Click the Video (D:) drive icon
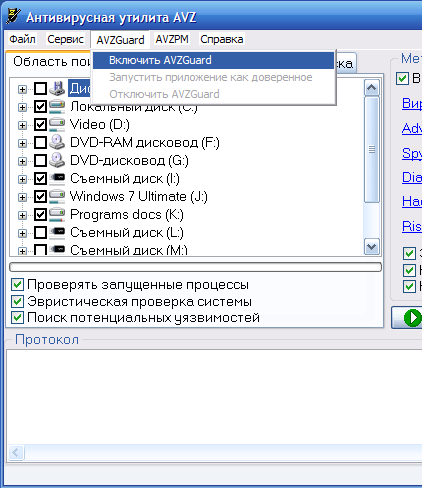 pyautogui.click(x=57, y=125)
